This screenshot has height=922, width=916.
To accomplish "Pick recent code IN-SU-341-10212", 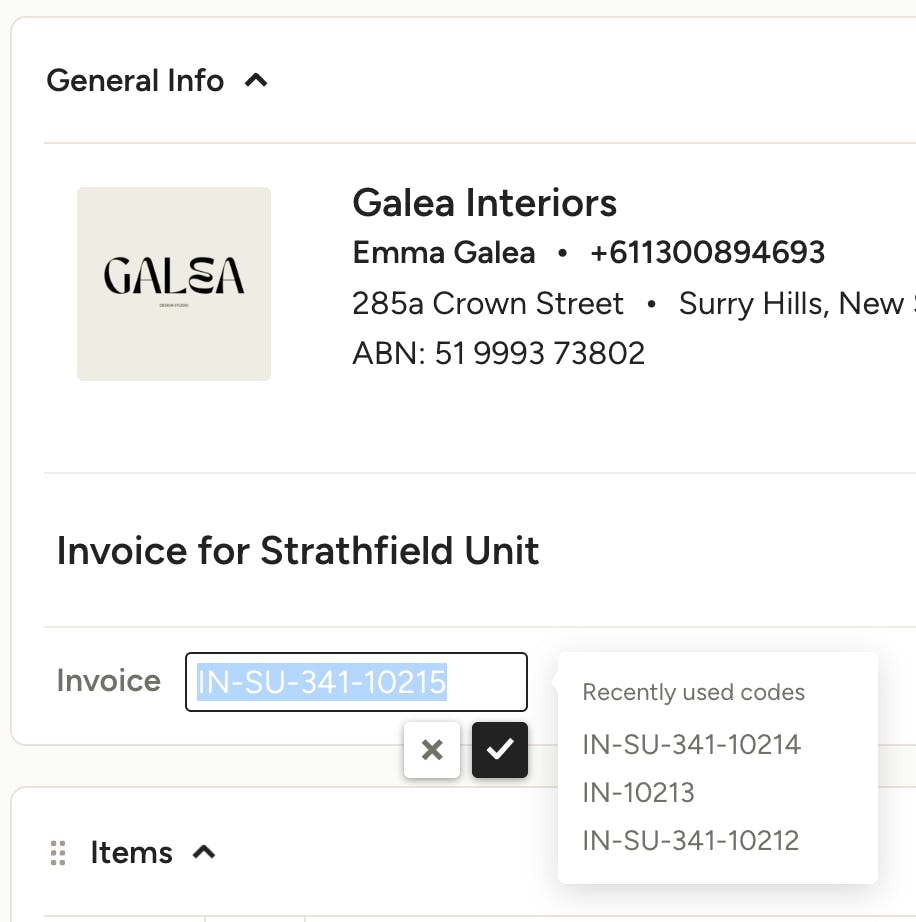I will tap(691, 841).
